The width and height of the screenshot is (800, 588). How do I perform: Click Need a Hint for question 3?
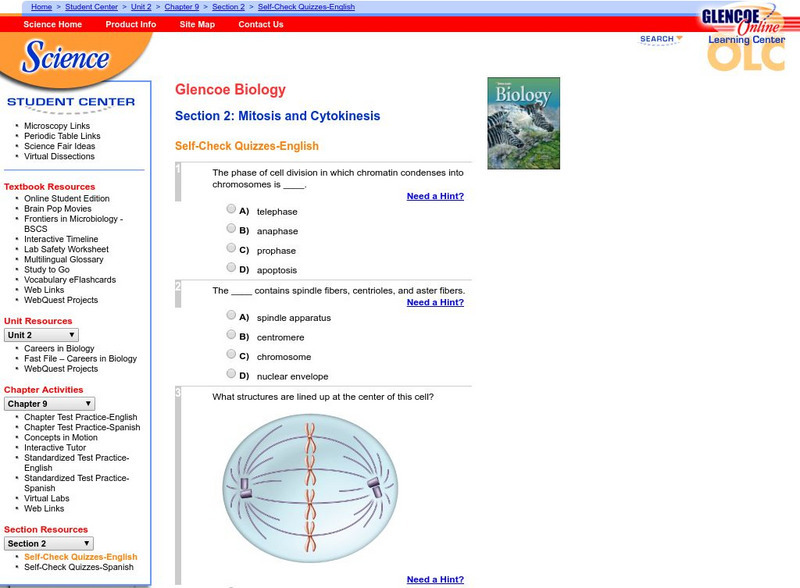coord(435,579)
